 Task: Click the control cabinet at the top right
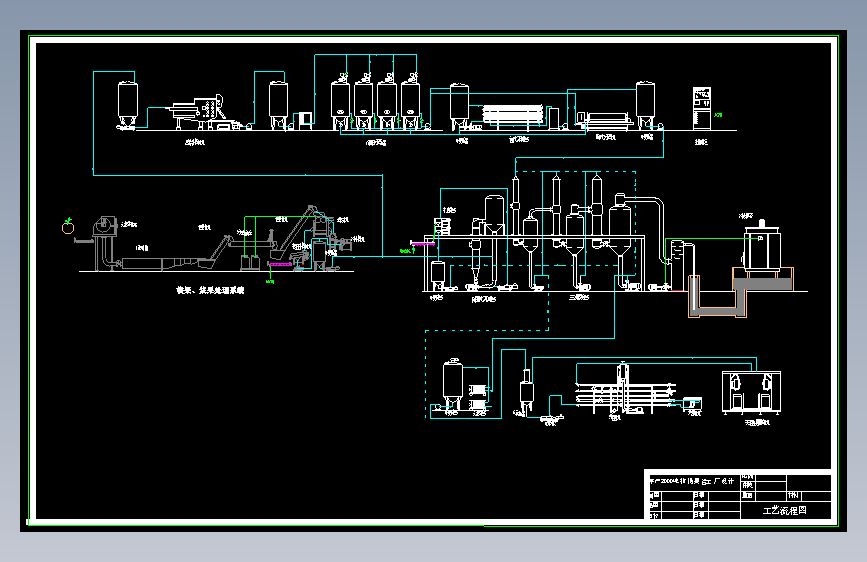tap(702, 108)
